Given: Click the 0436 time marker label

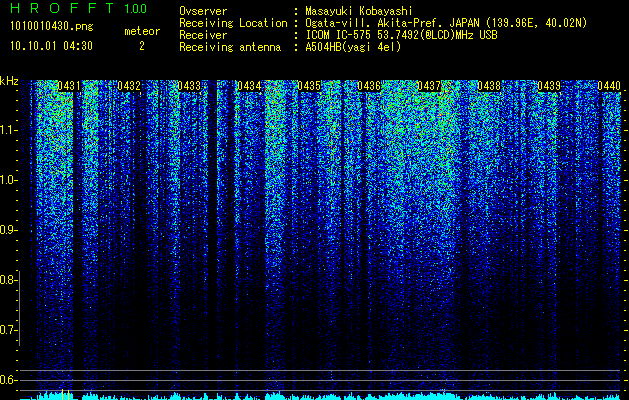Looking at the screenshot, I should (369, 86).
